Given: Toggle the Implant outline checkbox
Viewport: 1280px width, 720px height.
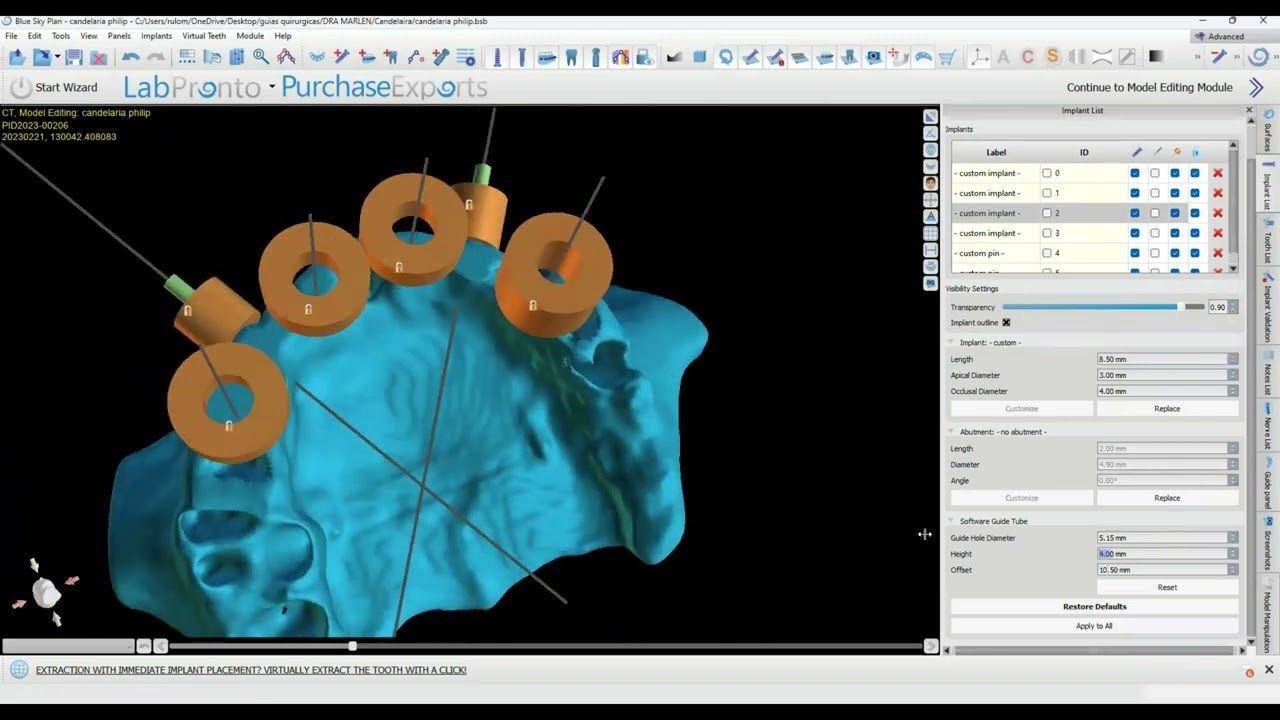Looking at the screenshot, I should 1006,323.
